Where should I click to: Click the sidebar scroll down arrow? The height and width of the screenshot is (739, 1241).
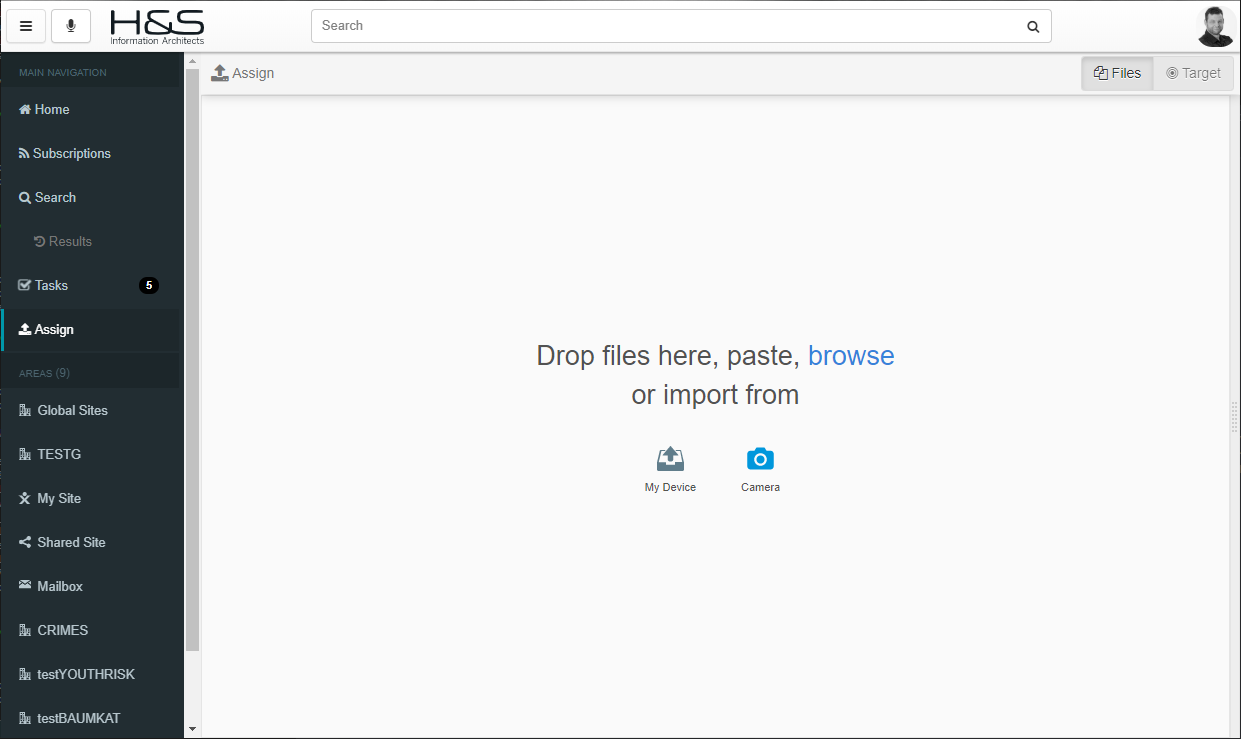tap(192, 729)
